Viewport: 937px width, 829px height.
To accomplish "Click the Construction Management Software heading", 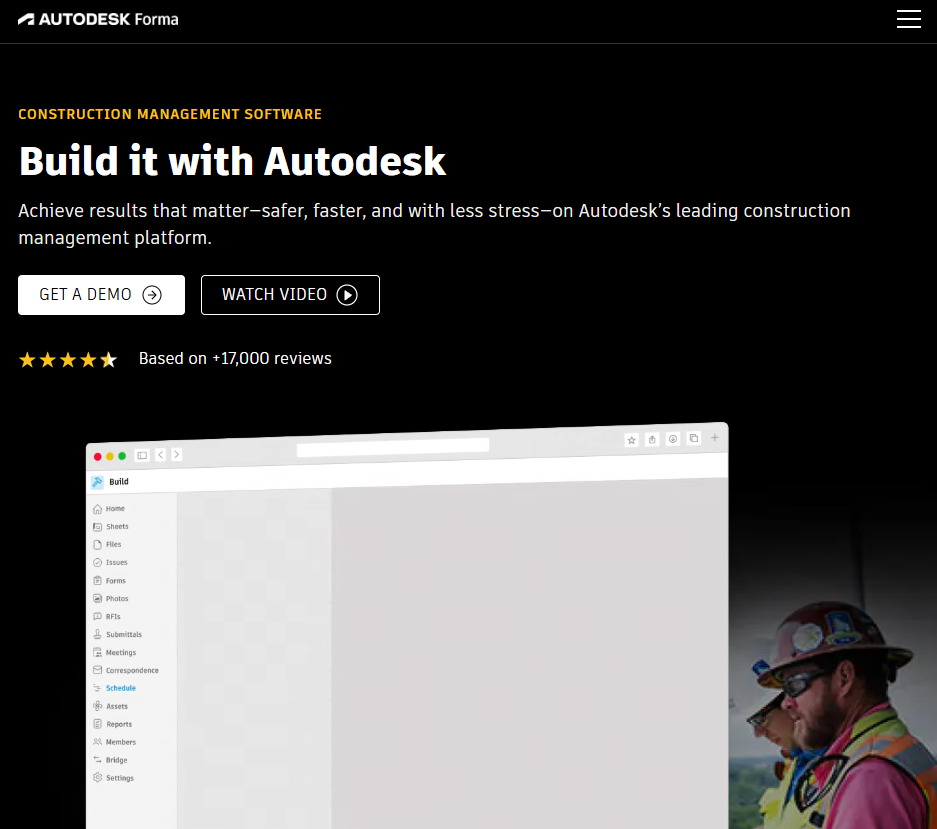I will 170,114.
